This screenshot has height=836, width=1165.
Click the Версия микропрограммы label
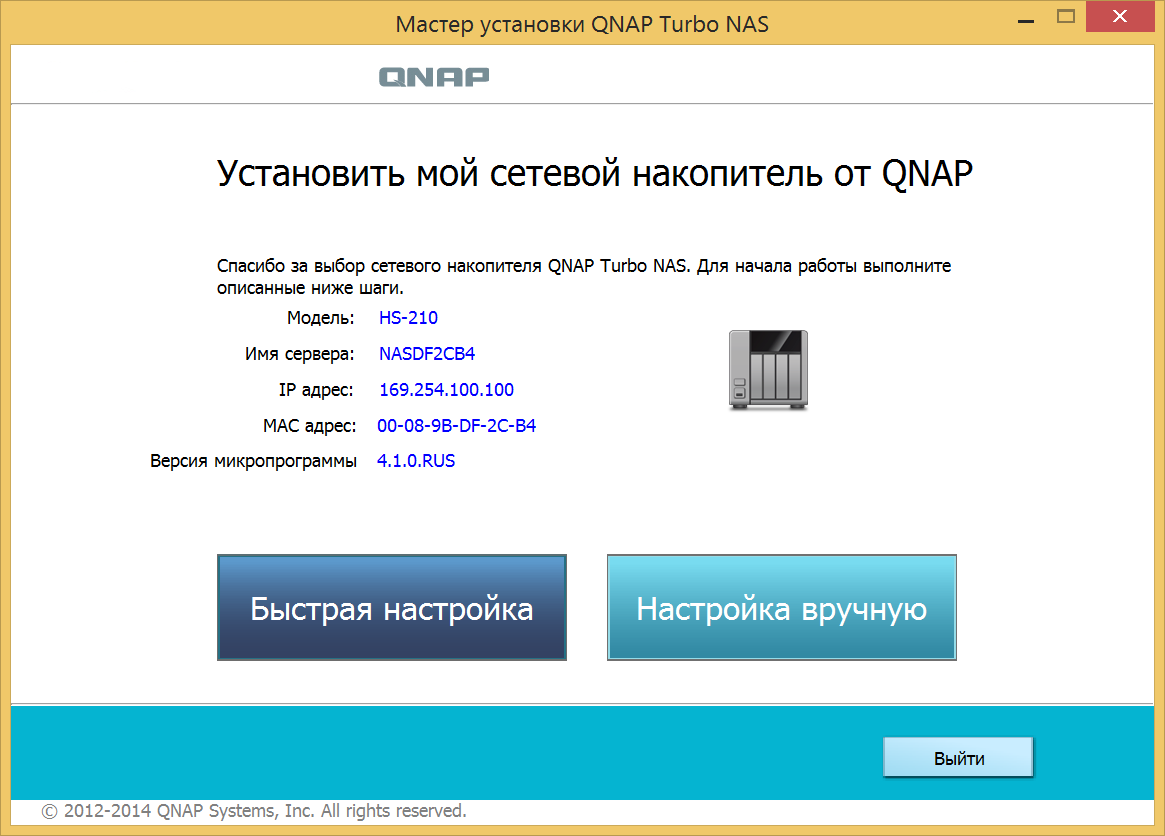[253, 461]
